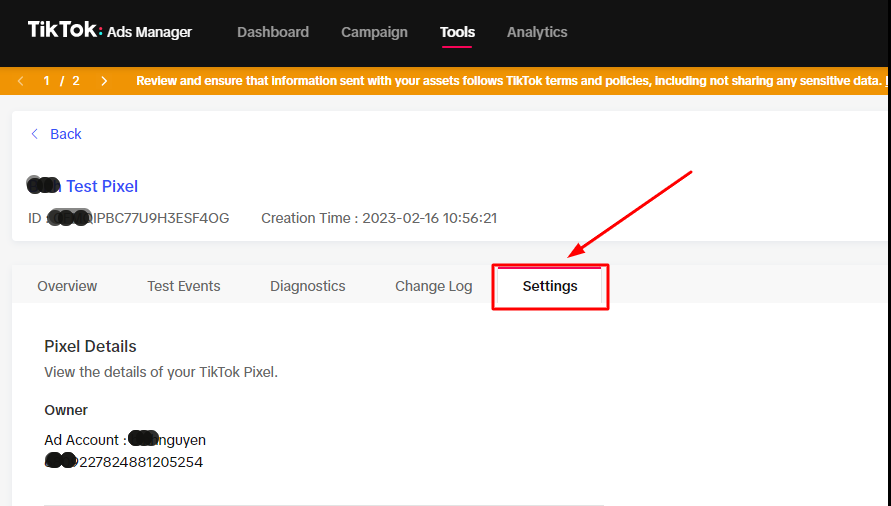This screenshot has height=506, width=891.
Task: View the Diagnostics tab
Action: 307,286
